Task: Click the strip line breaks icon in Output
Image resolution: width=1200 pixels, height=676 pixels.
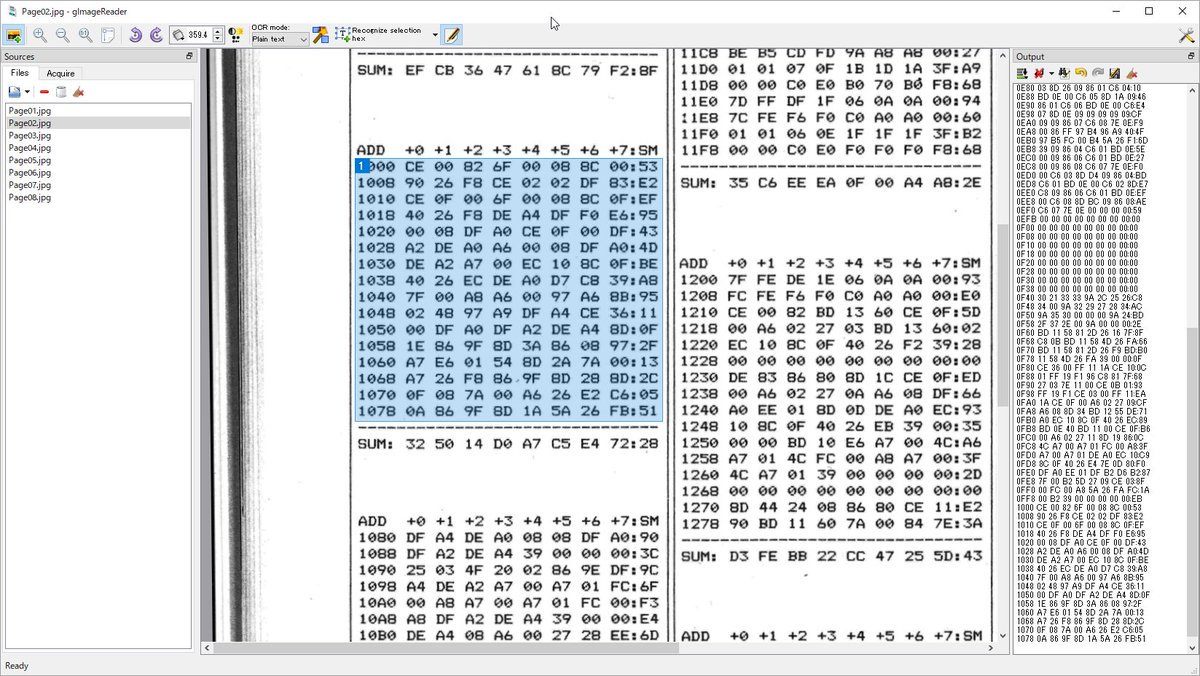Action: [x=1039, y=73]
